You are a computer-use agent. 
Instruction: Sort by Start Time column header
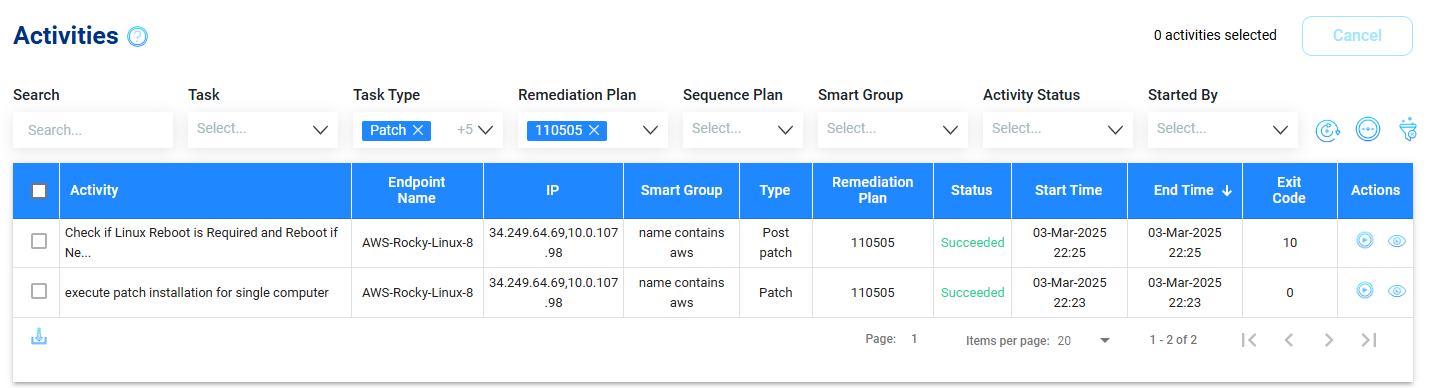pyautogui.click(x=1069, y=190)
